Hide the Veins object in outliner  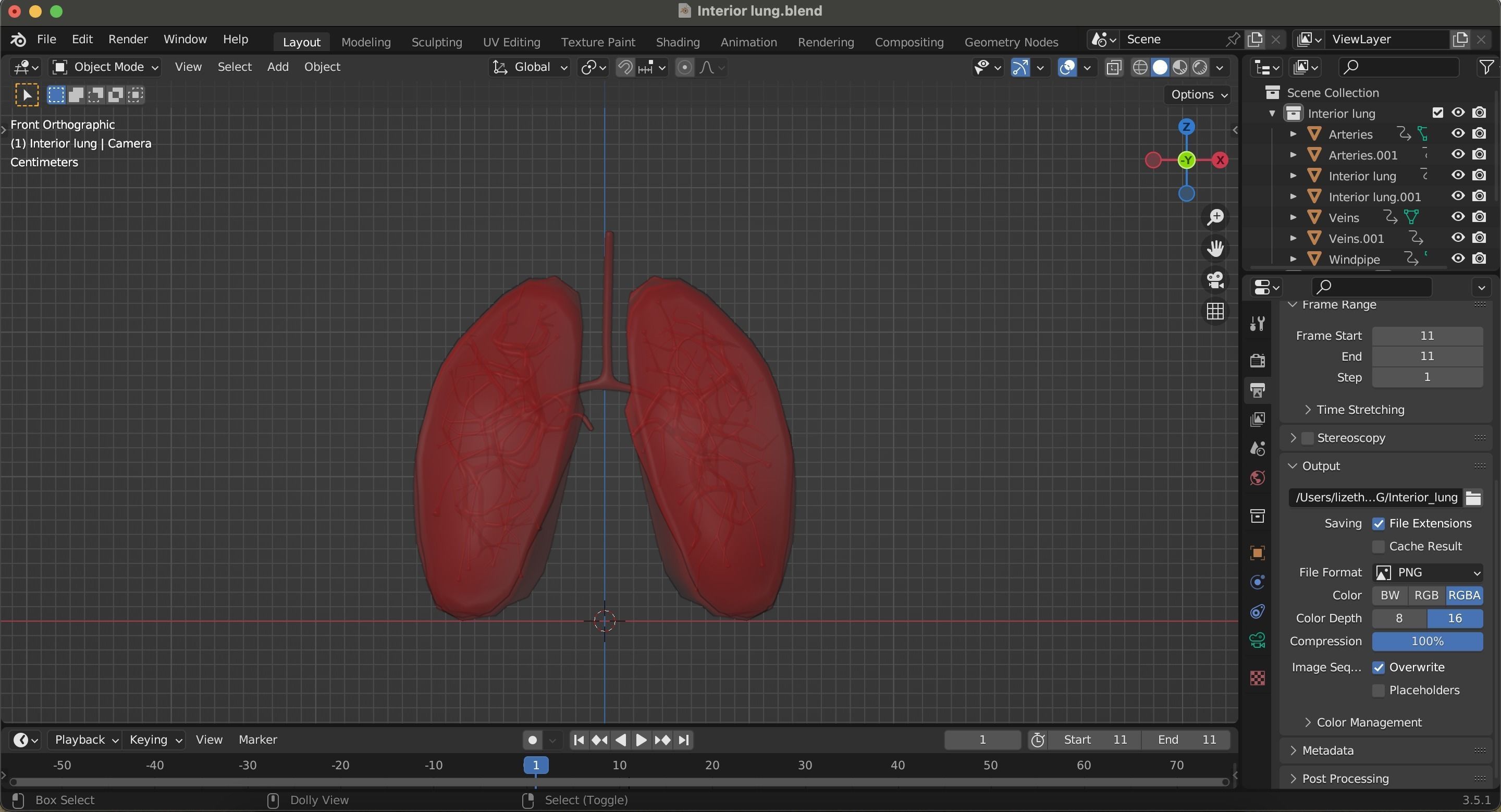pyautogui.click(x=1457, y=217)
